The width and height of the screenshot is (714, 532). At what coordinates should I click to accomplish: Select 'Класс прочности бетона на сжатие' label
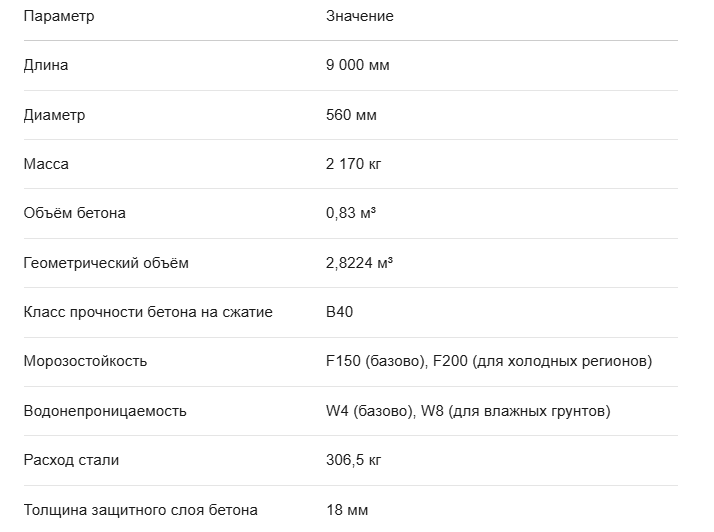pyautogui.click(x=148, y=312)
